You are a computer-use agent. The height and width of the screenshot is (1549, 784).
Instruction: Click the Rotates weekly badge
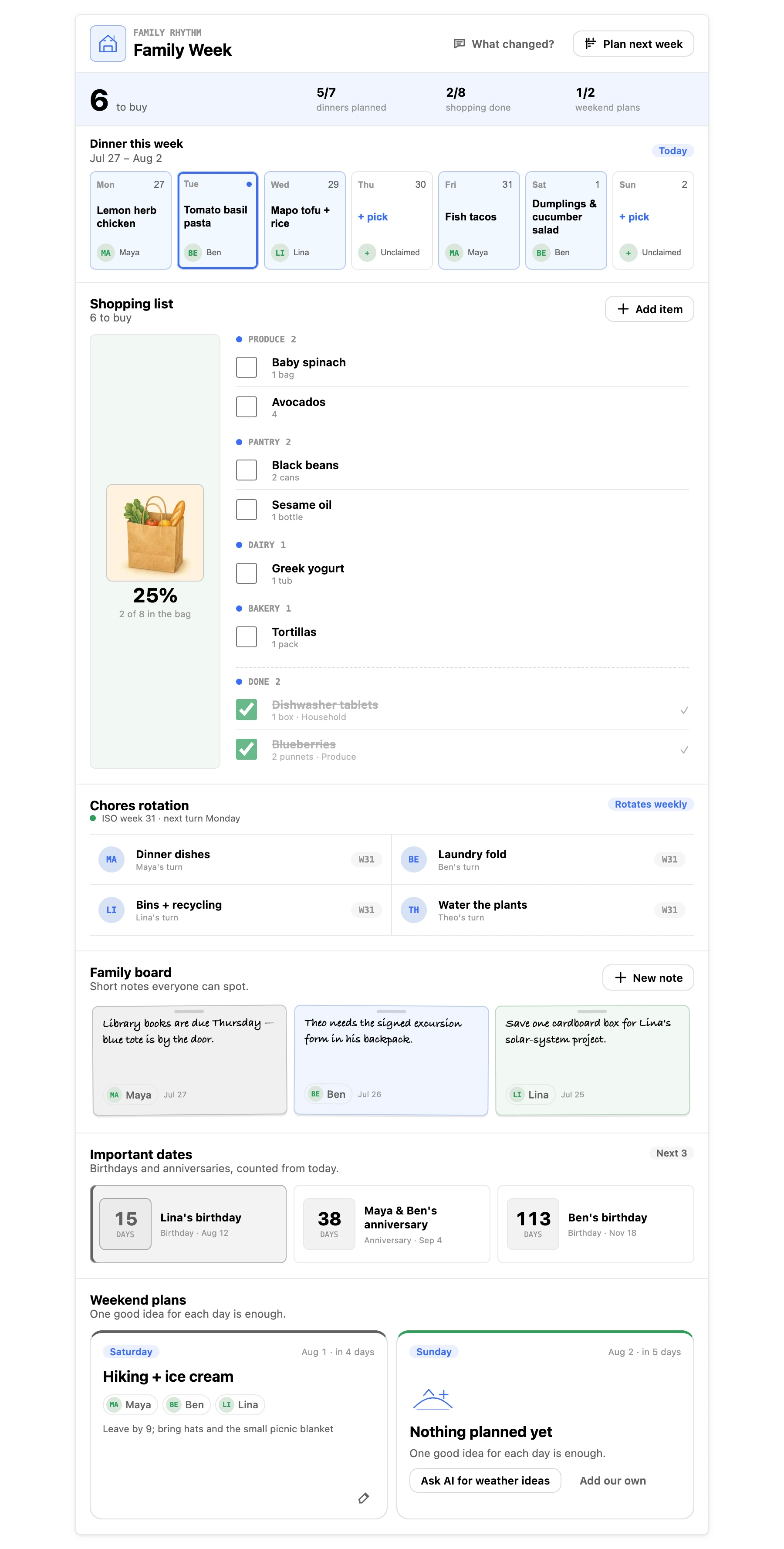(x=651, y=805)
